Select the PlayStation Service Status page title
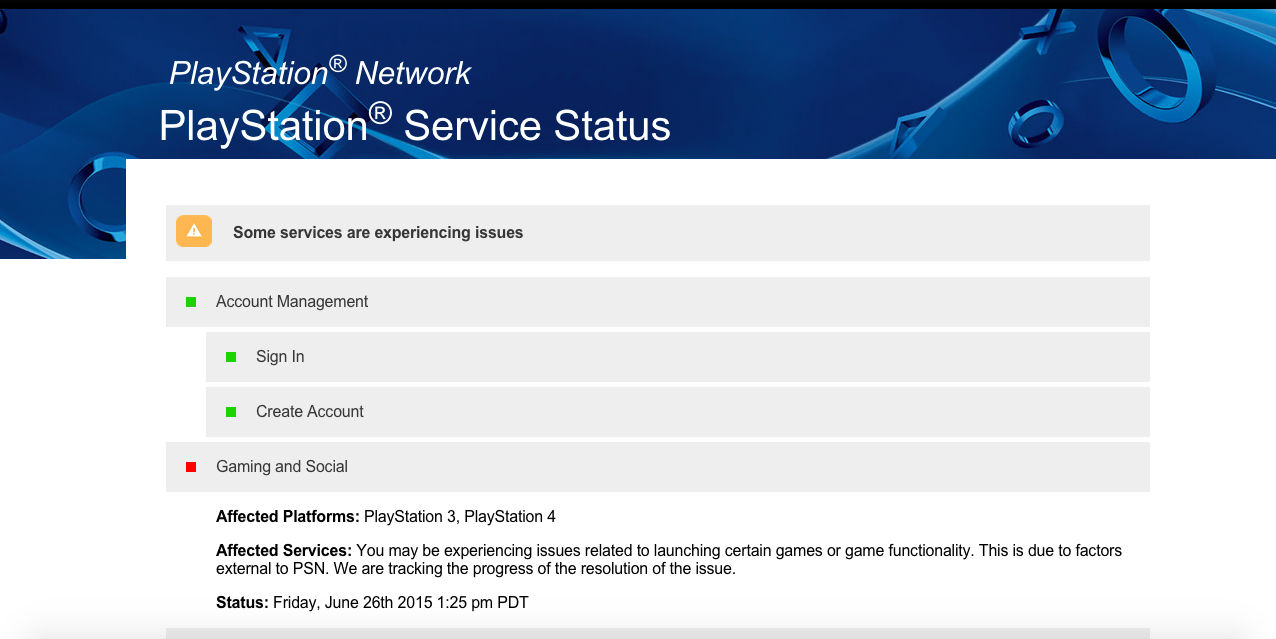This screenshot has height=639, width=1276. pos(414,125)
